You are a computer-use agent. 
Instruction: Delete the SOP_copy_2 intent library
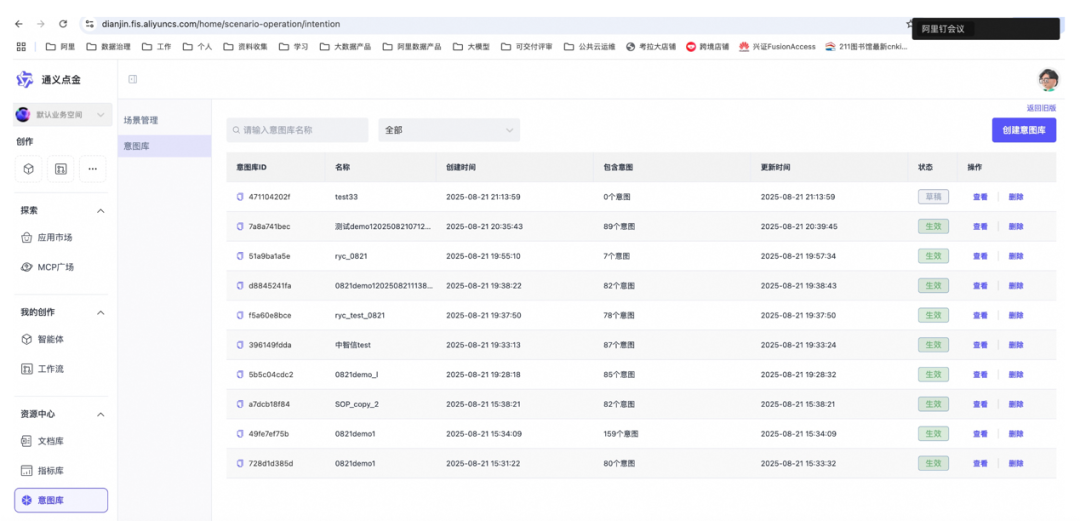[1016, 405]
